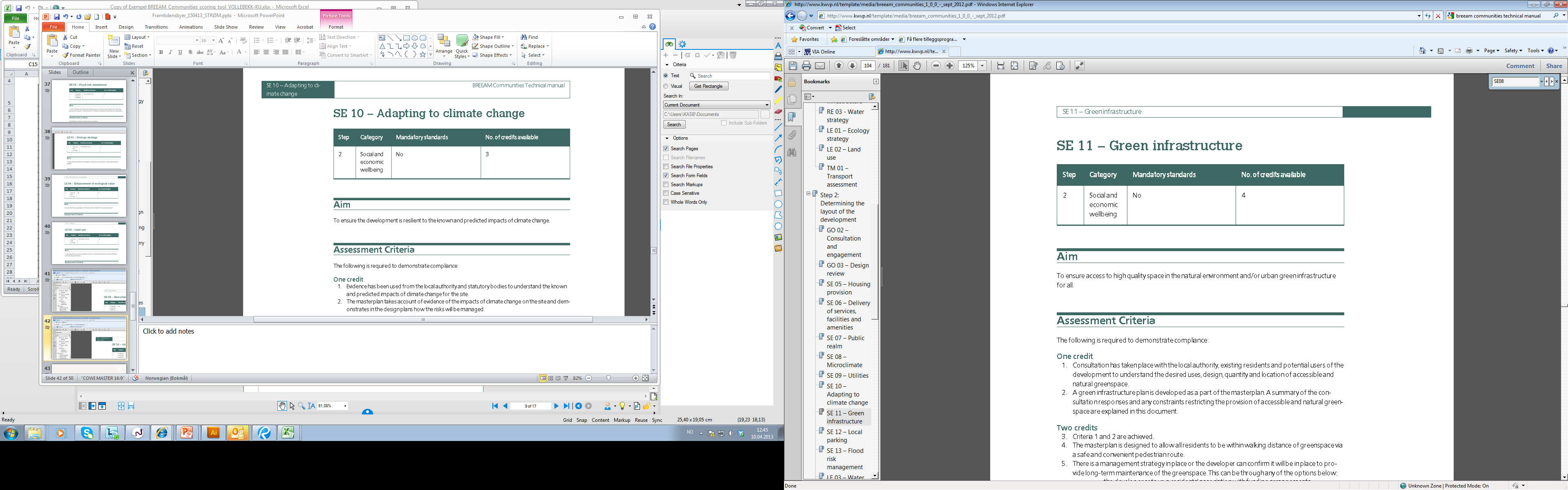
Task: Click Find in PowerPoint Editing group
Action: click(529, 37)
